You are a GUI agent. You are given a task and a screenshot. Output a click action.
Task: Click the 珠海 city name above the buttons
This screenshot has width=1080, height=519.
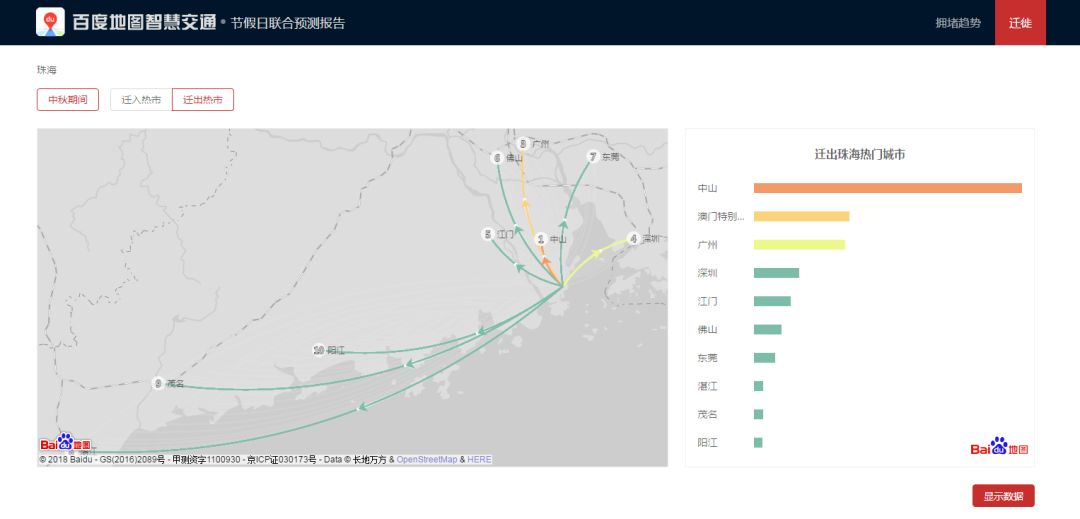(x=47, y=70)
